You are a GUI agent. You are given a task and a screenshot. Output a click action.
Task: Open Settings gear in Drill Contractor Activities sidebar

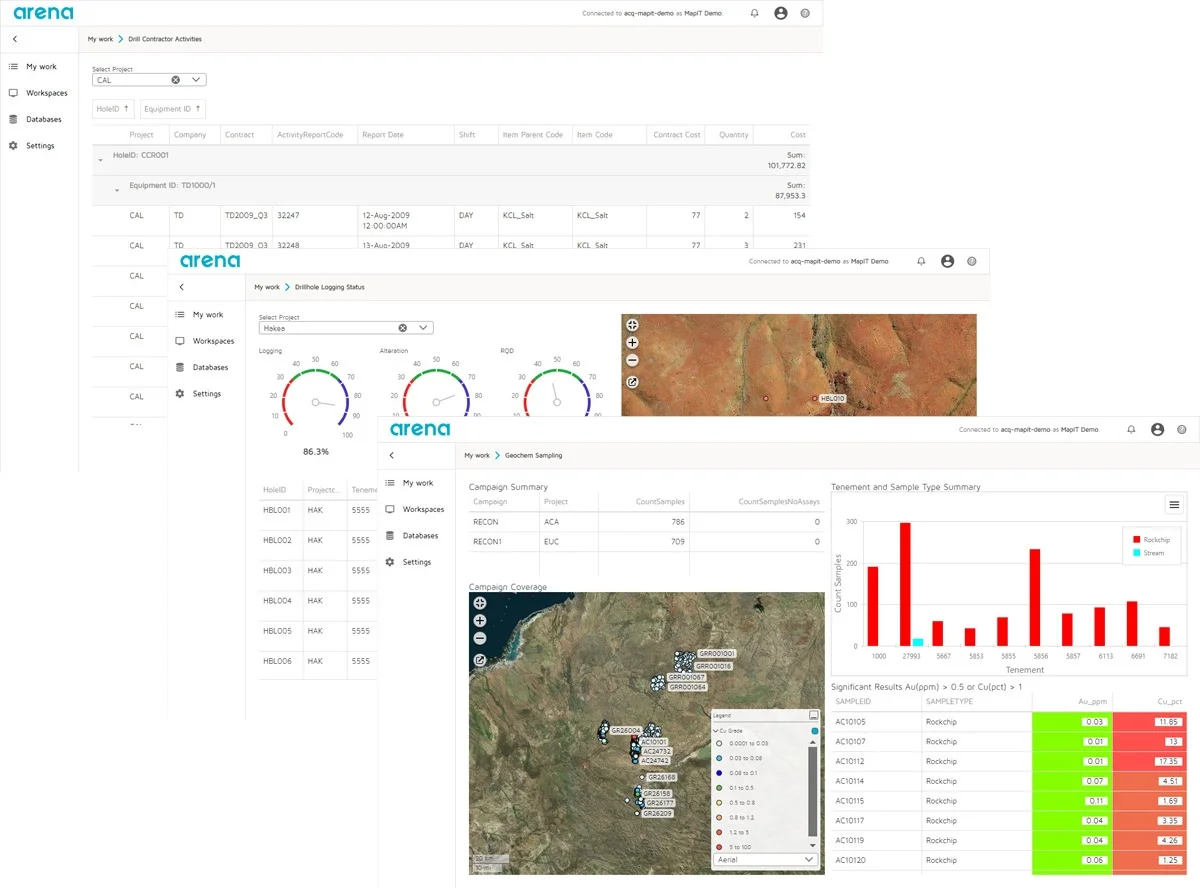click(x=13, y=146)
